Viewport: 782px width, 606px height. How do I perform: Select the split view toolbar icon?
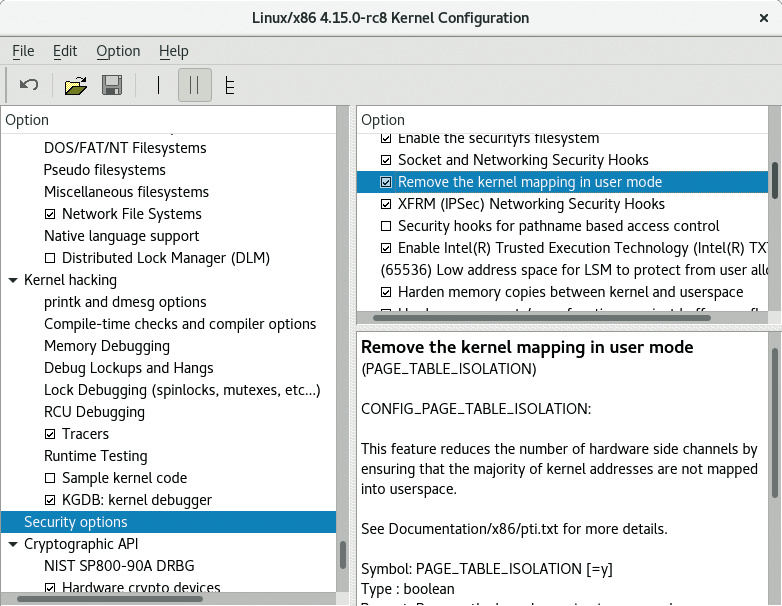coord(195,85)
